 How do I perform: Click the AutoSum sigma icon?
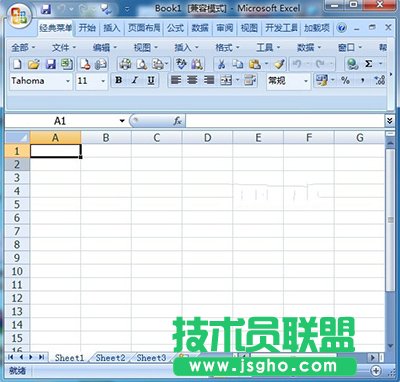368,64
